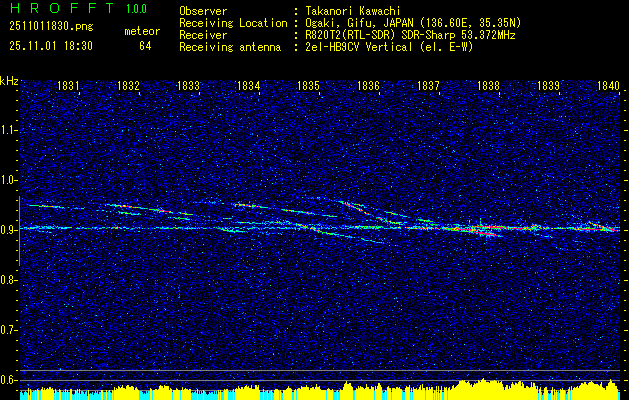Click the R820T2(RTL-SDR) SDR-Sharp 53.372MHz text
Image resolution: width=629 pixels, height=400 pixels.
pos(410,35)
